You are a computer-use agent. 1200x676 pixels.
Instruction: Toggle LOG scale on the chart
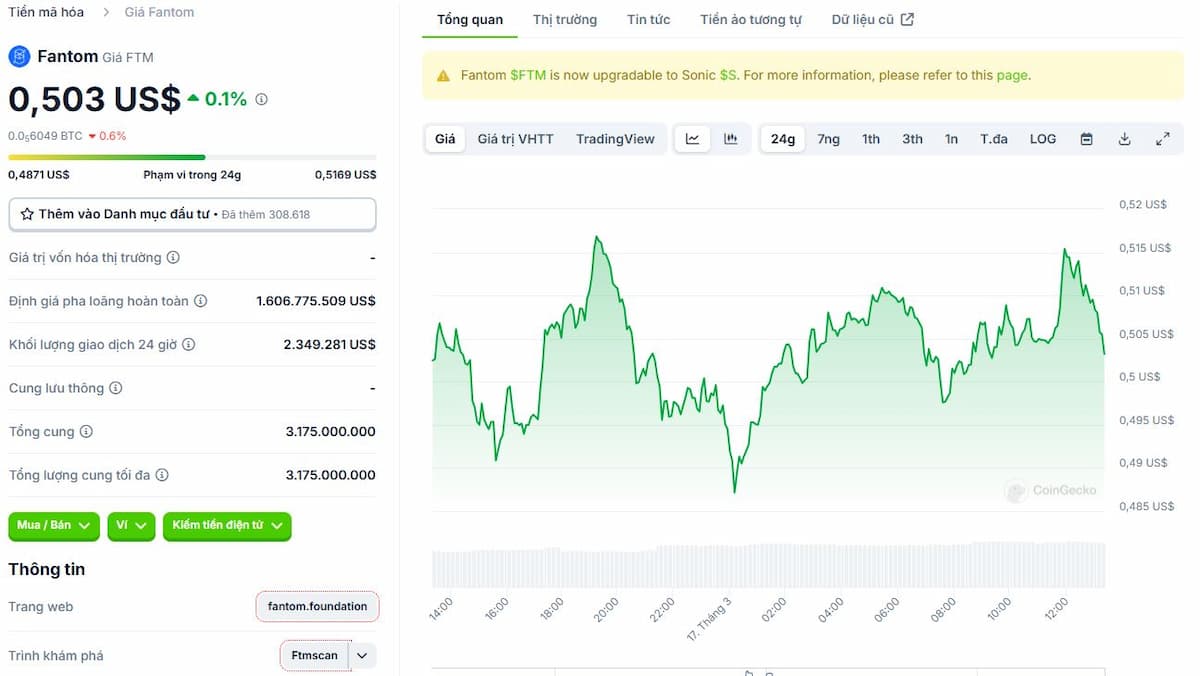(x=1043, y=139)
